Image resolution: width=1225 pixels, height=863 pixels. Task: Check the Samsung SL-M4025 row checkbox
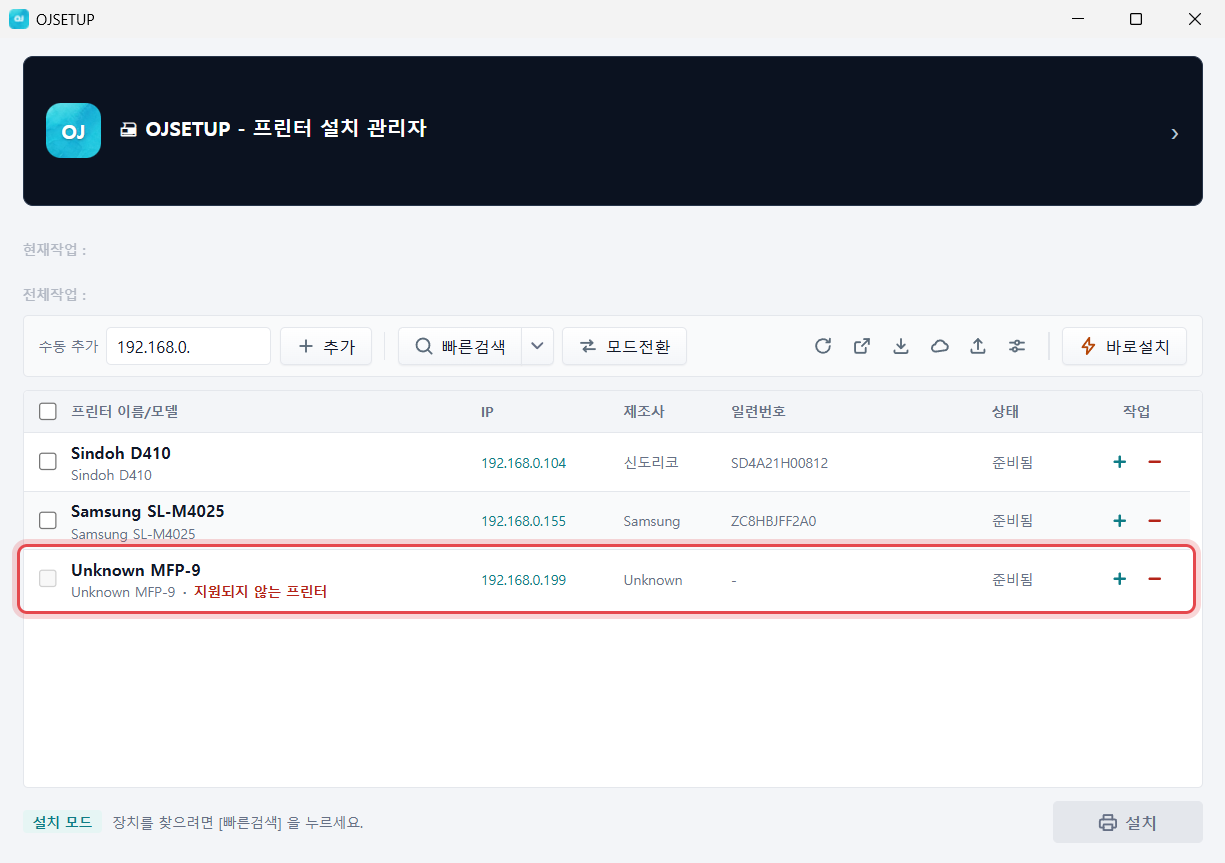coord(48,520)
